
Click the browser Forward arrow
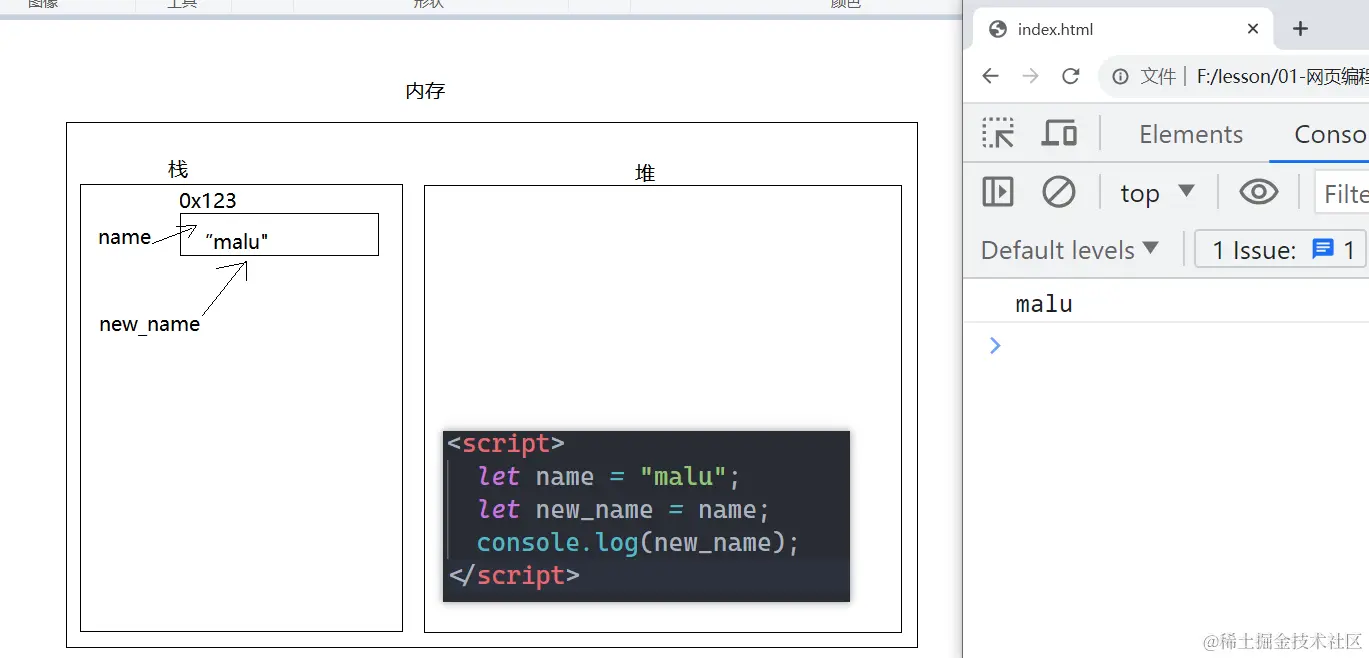coord(1030,76)
